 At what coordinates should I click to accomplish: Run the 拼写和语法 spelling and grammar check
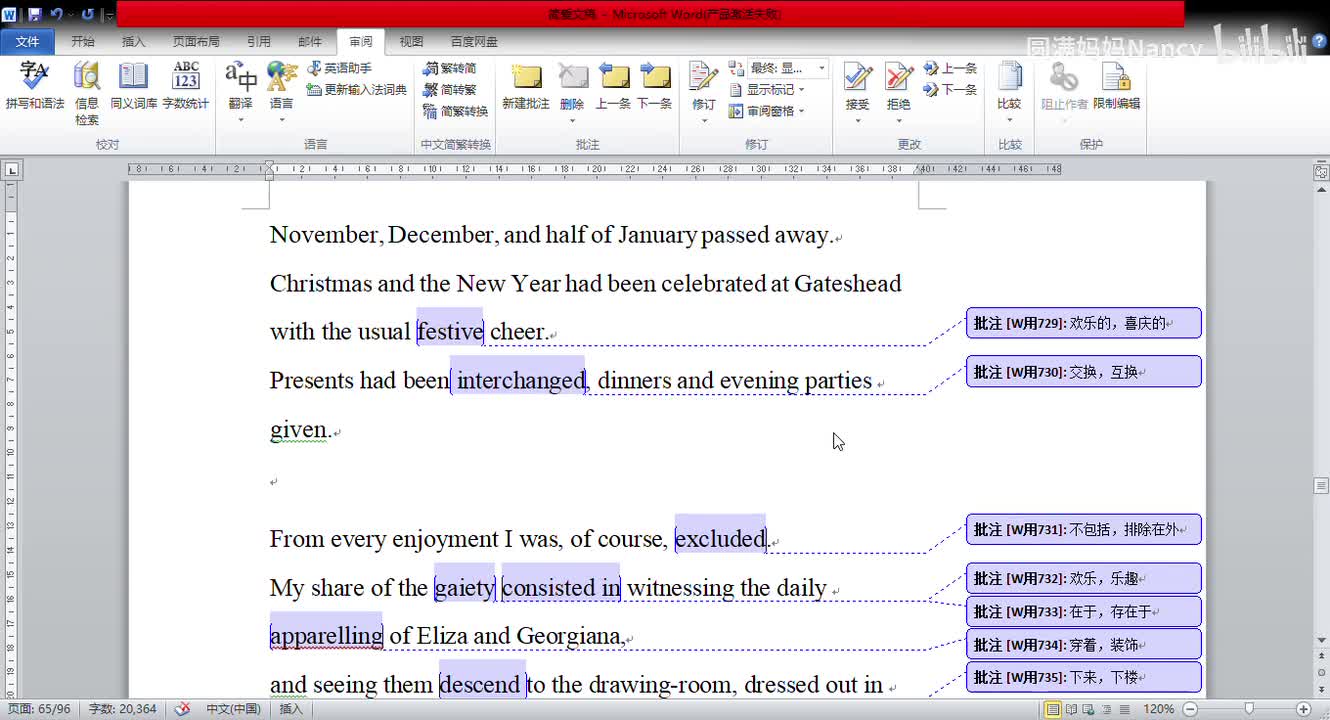[34, 87]
